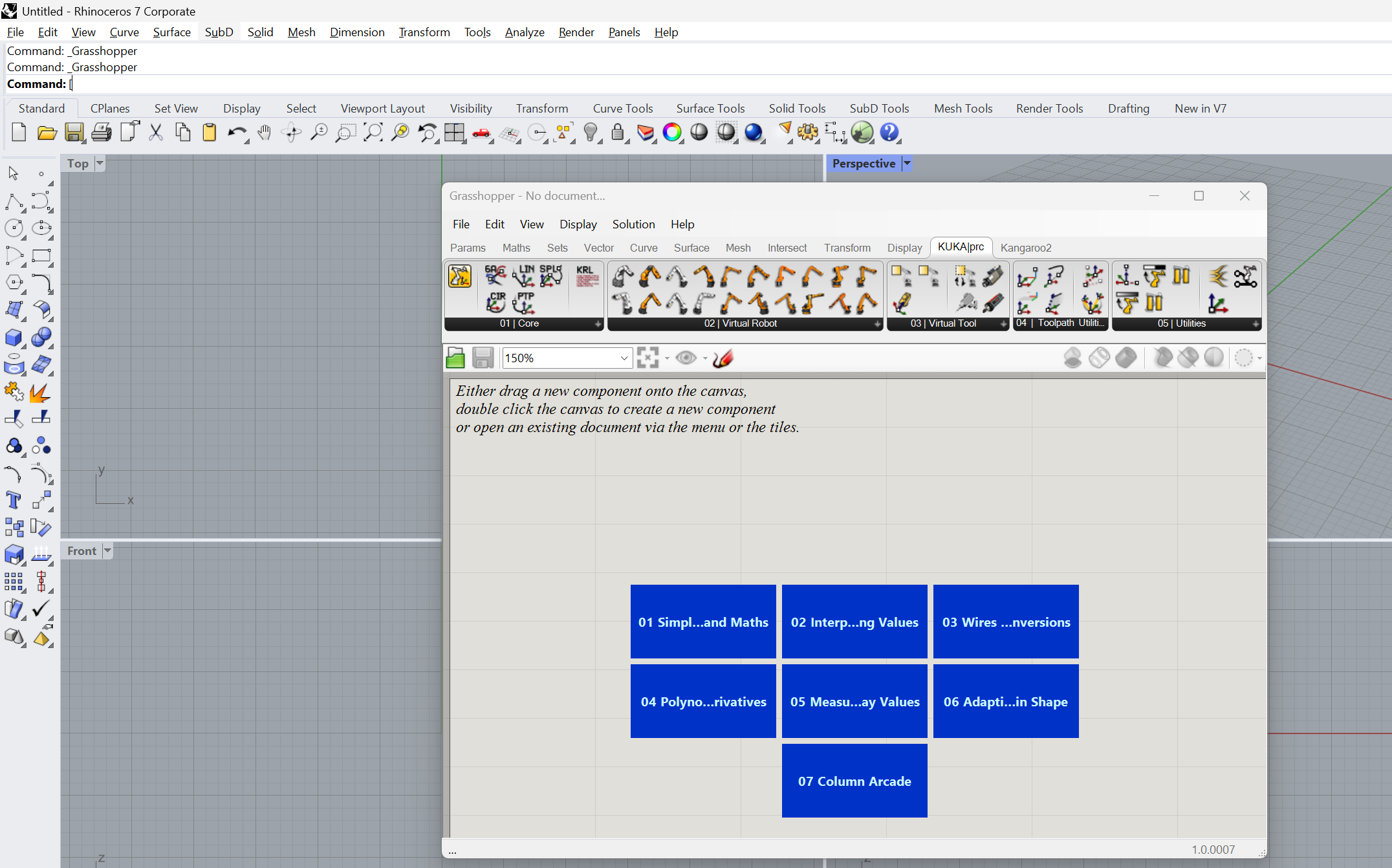Expand the 02 | Virtual Robot panel

[x=877, y=323]
